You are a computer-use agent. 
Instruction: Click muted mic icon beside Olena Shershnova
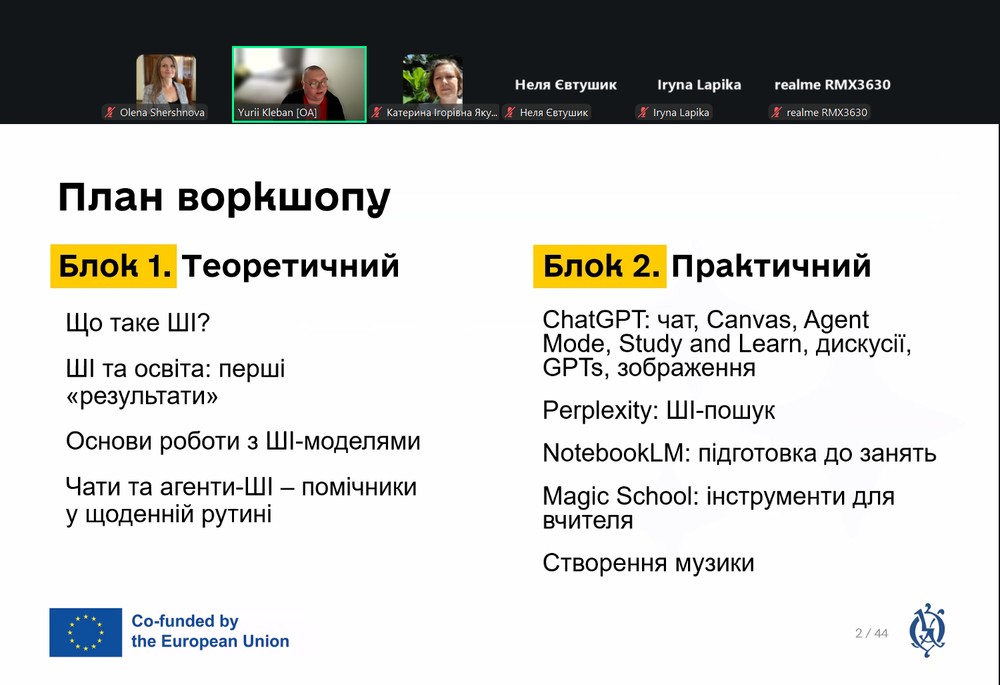[x=110, y=113]
